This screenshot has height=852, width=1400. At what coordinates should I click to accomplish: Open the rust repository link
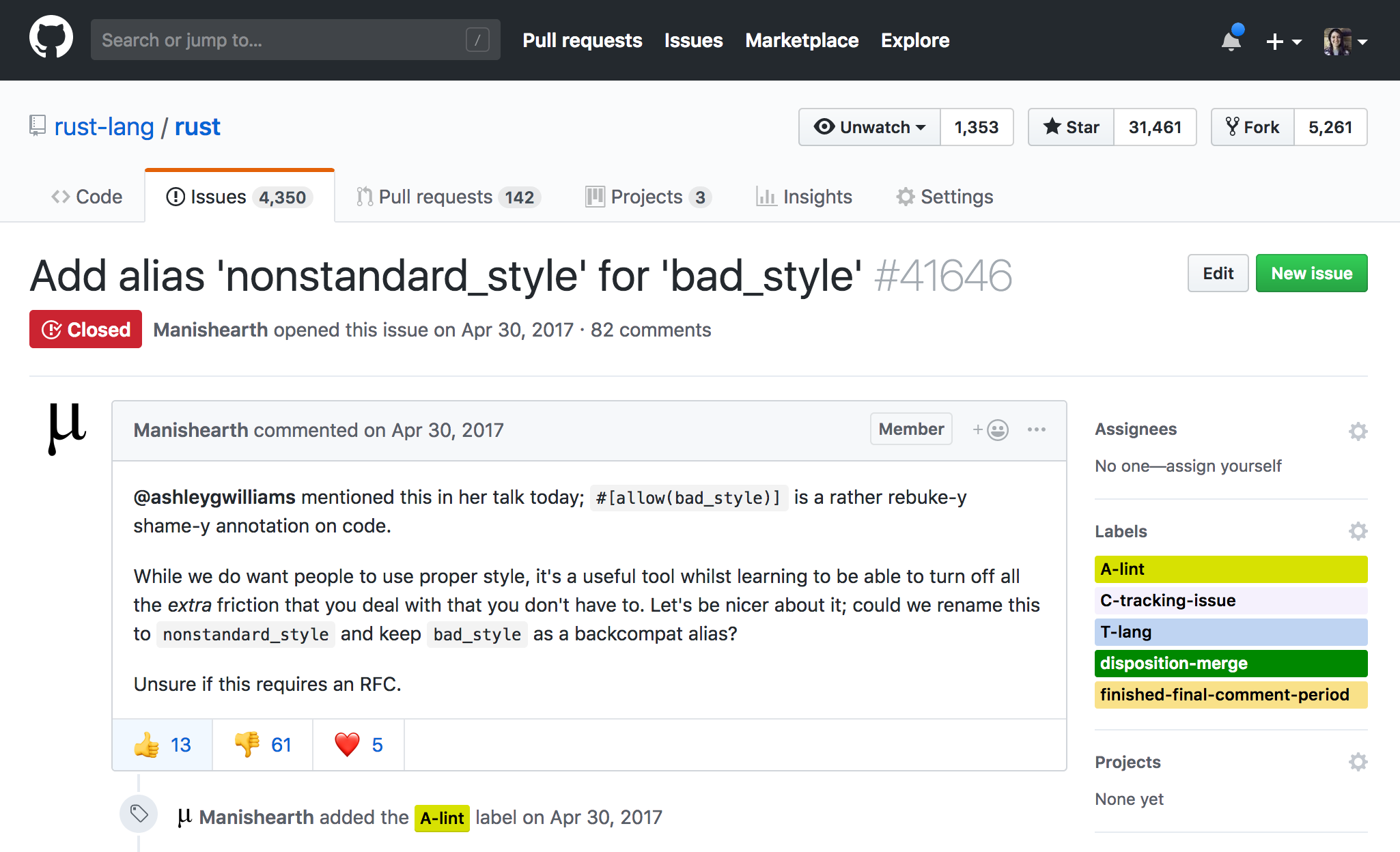[x=197, y=126]
